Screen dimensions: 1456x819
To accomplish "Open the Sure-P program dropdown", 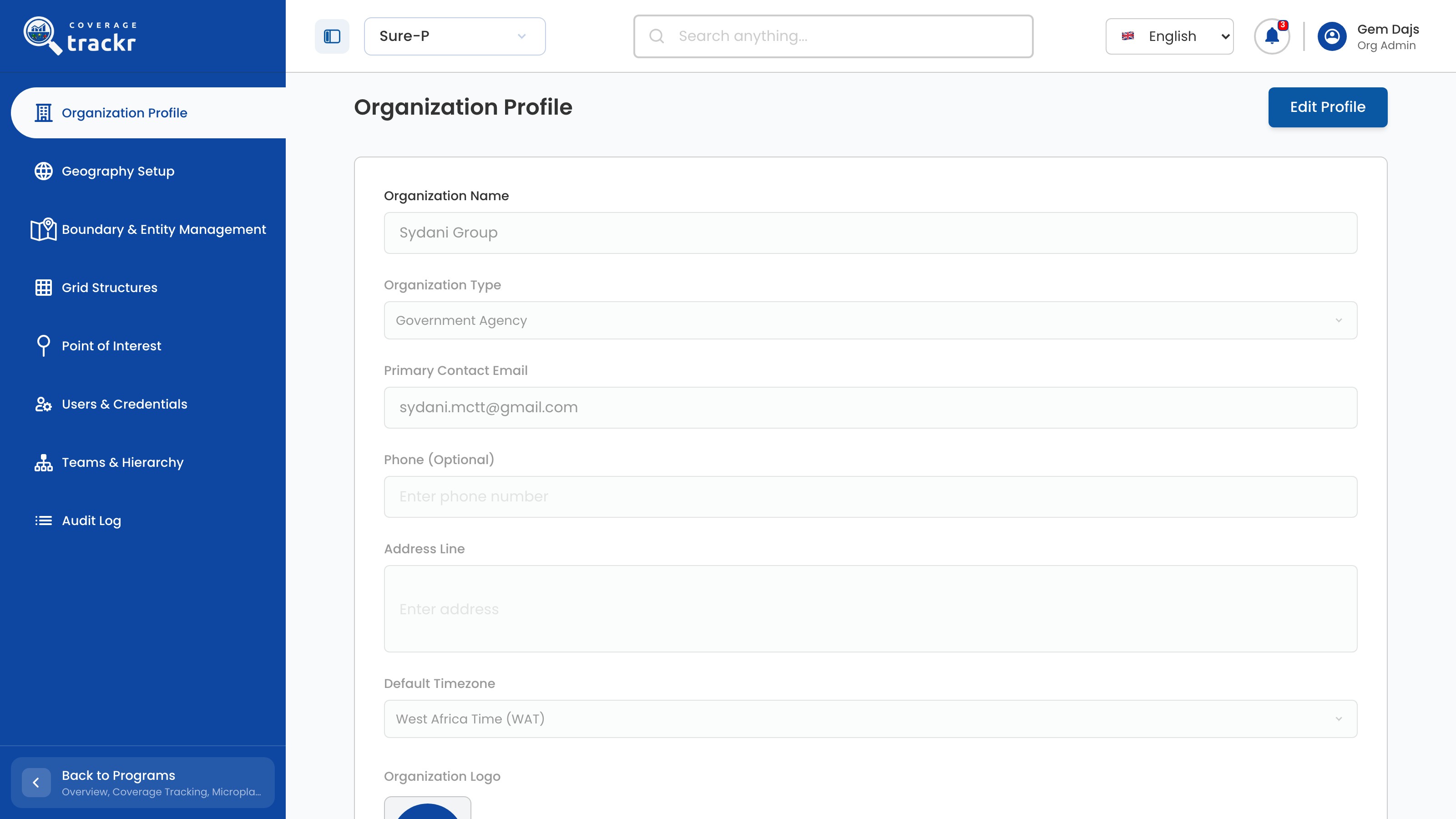I will coord(455,36).
